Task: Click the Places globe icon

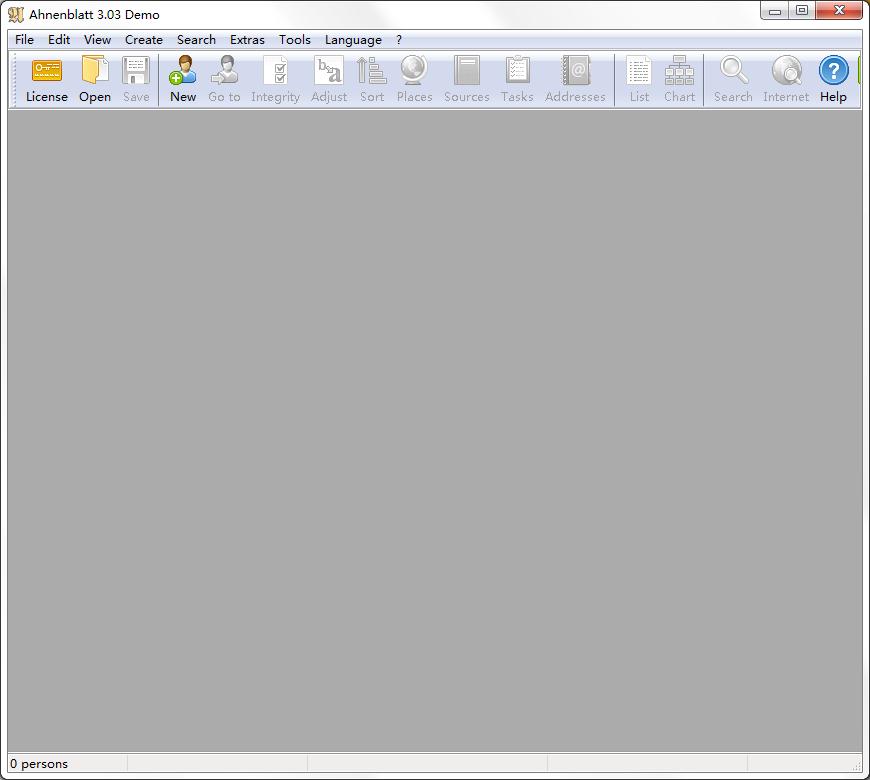Action: tap(414, 72)
